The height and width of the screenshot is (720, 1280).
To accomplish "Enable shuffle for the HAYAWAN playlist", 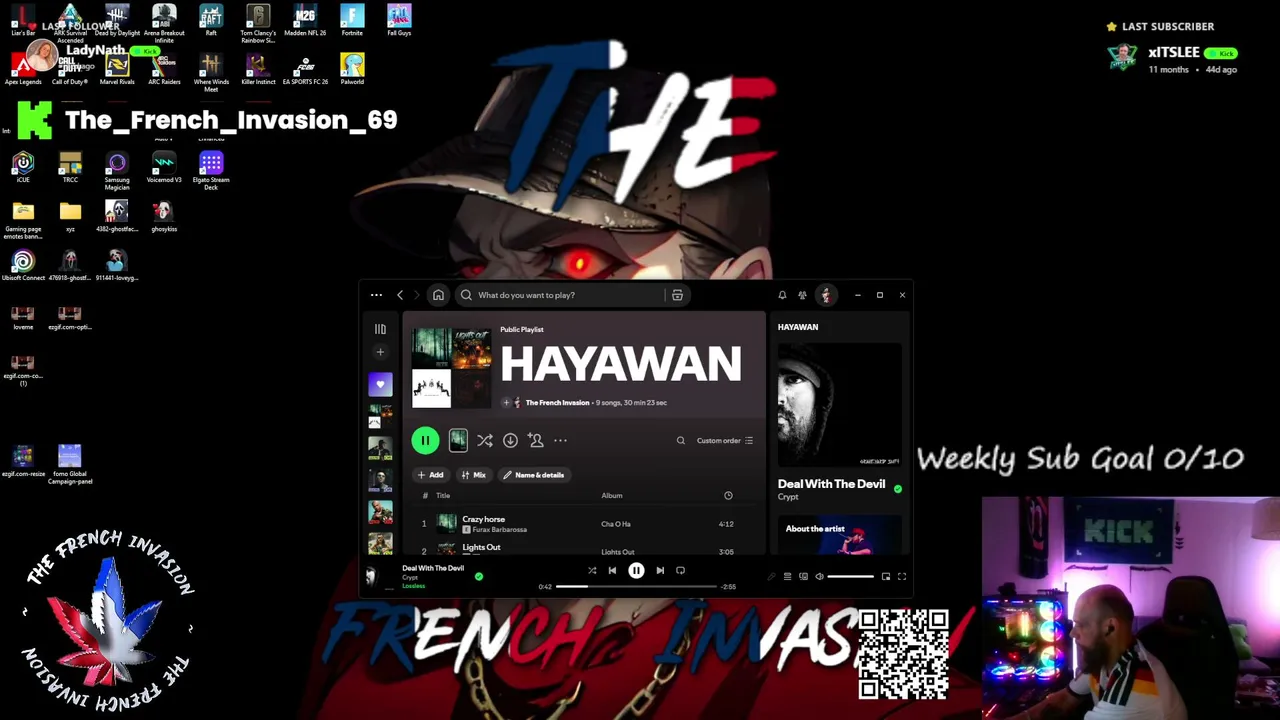I will click(x=485, y=440).
